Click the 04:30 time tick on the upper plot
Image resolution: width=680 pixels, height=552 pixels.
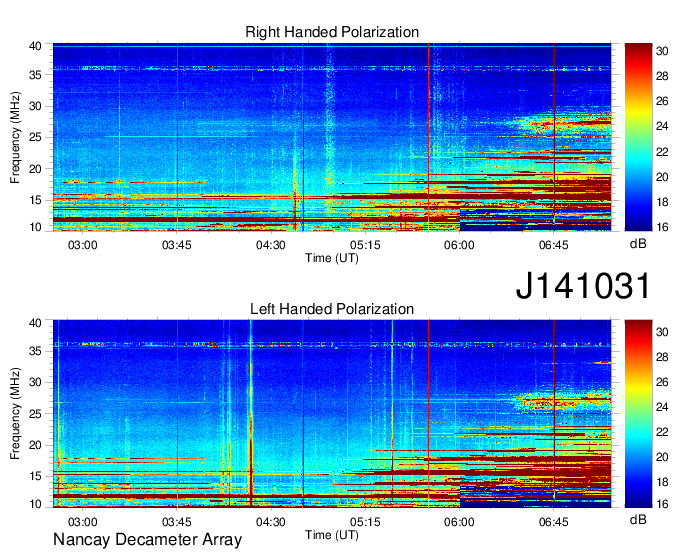coord(271,245)
